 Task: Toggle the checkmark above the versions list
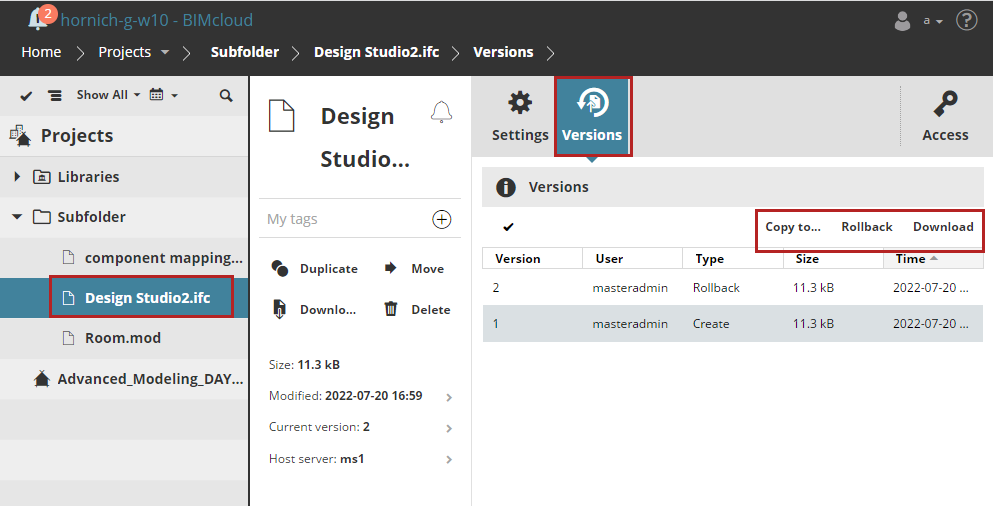(x=508, y=227)
